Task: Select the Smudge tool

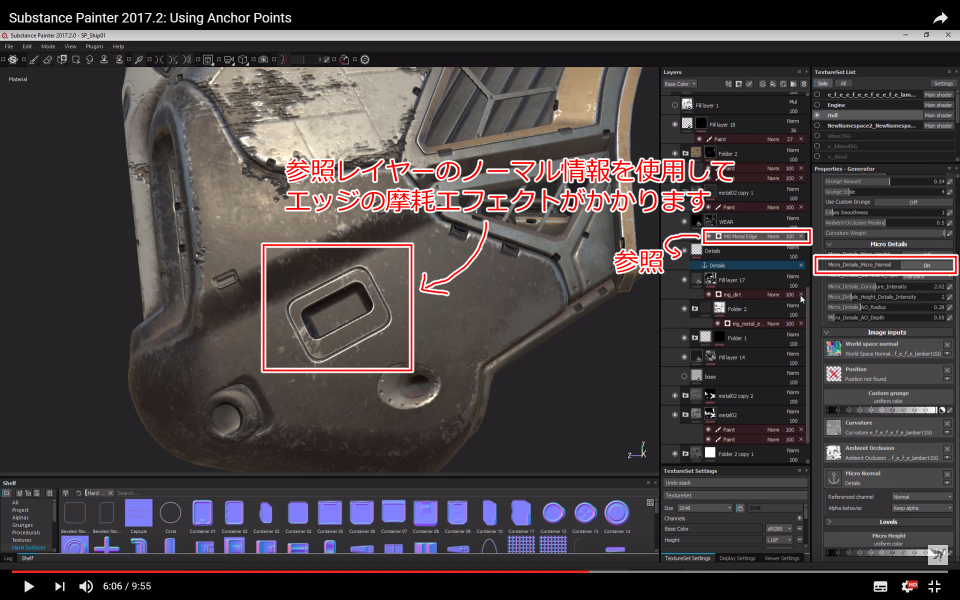Action: click(x=90, y=59)
